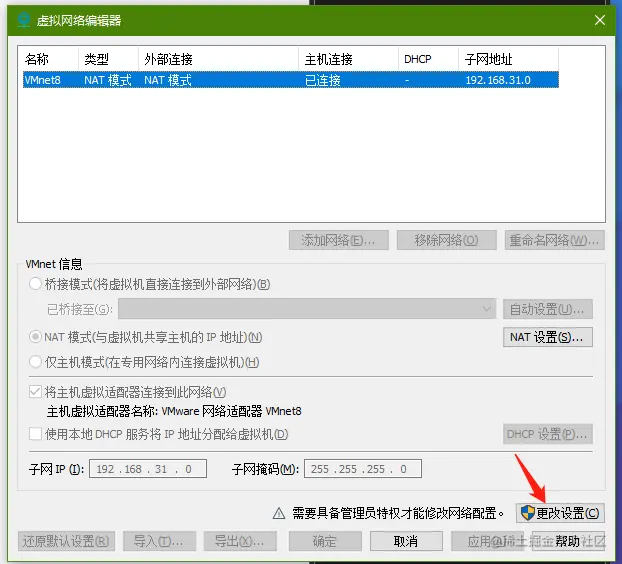The width and height of the screenshot is (622, 564).
Task: Click the 需要具备管理员特权 warning text
Action: pyautogui.click(x=398, y=513)
